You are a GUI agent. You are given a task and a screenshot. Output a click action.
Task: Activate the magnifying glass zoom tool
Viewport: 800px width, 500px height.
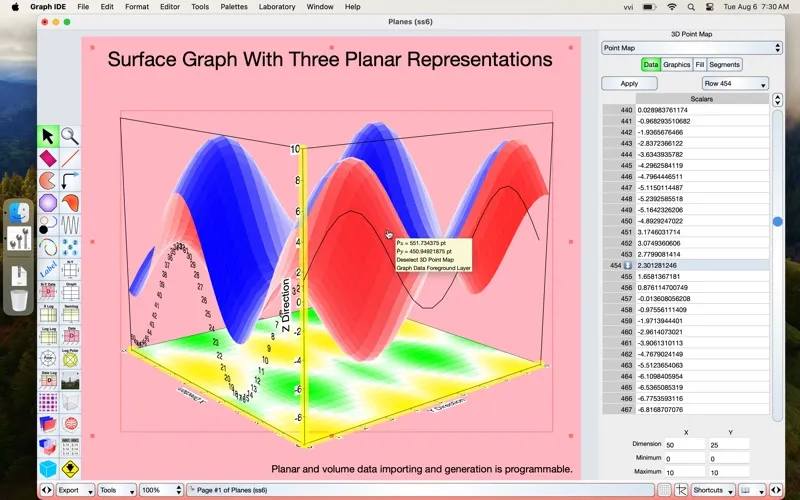tap(70, 136)
